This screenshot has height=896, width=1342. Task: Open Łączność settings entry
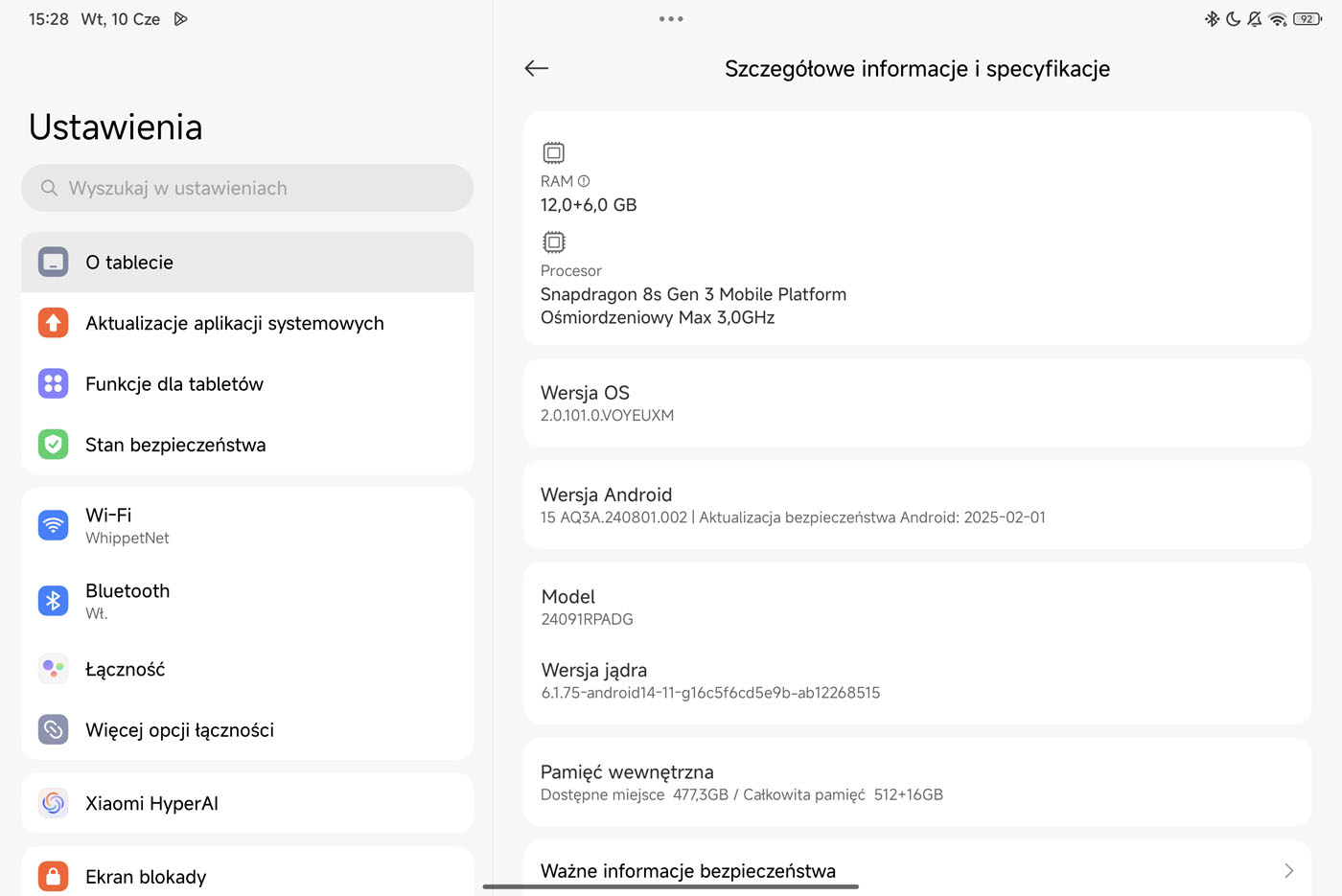[247, 669]
